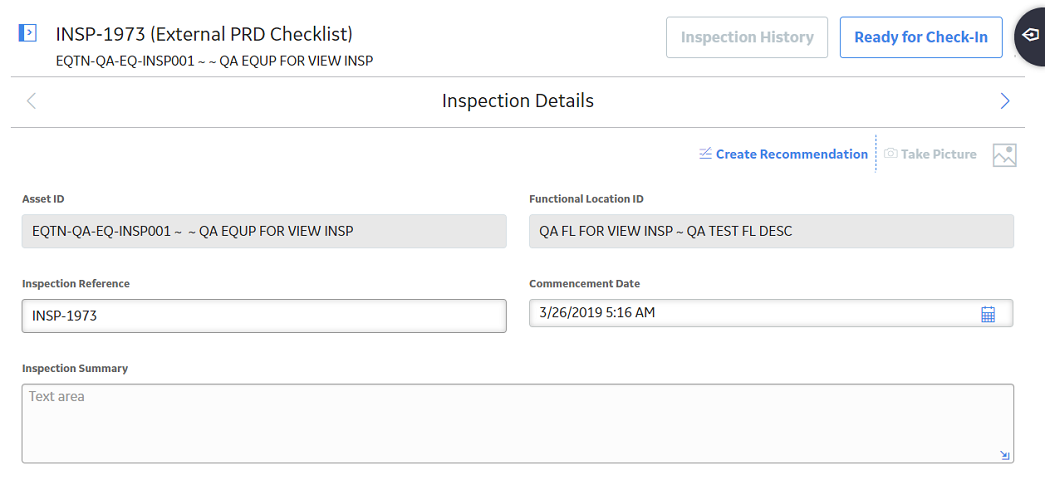Focus the Inspection Reference field

pos(264,315)
